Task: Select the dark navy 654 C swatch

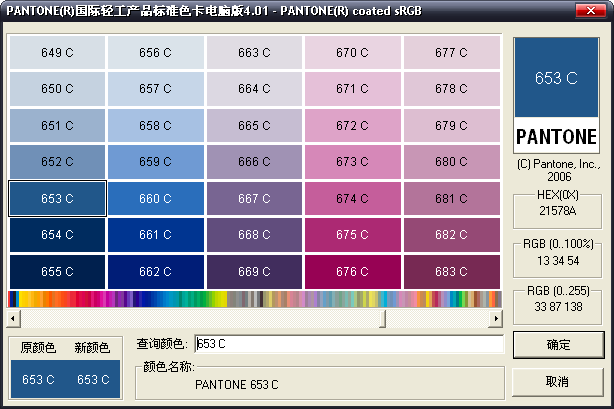Action: click(x=57, y=235)
